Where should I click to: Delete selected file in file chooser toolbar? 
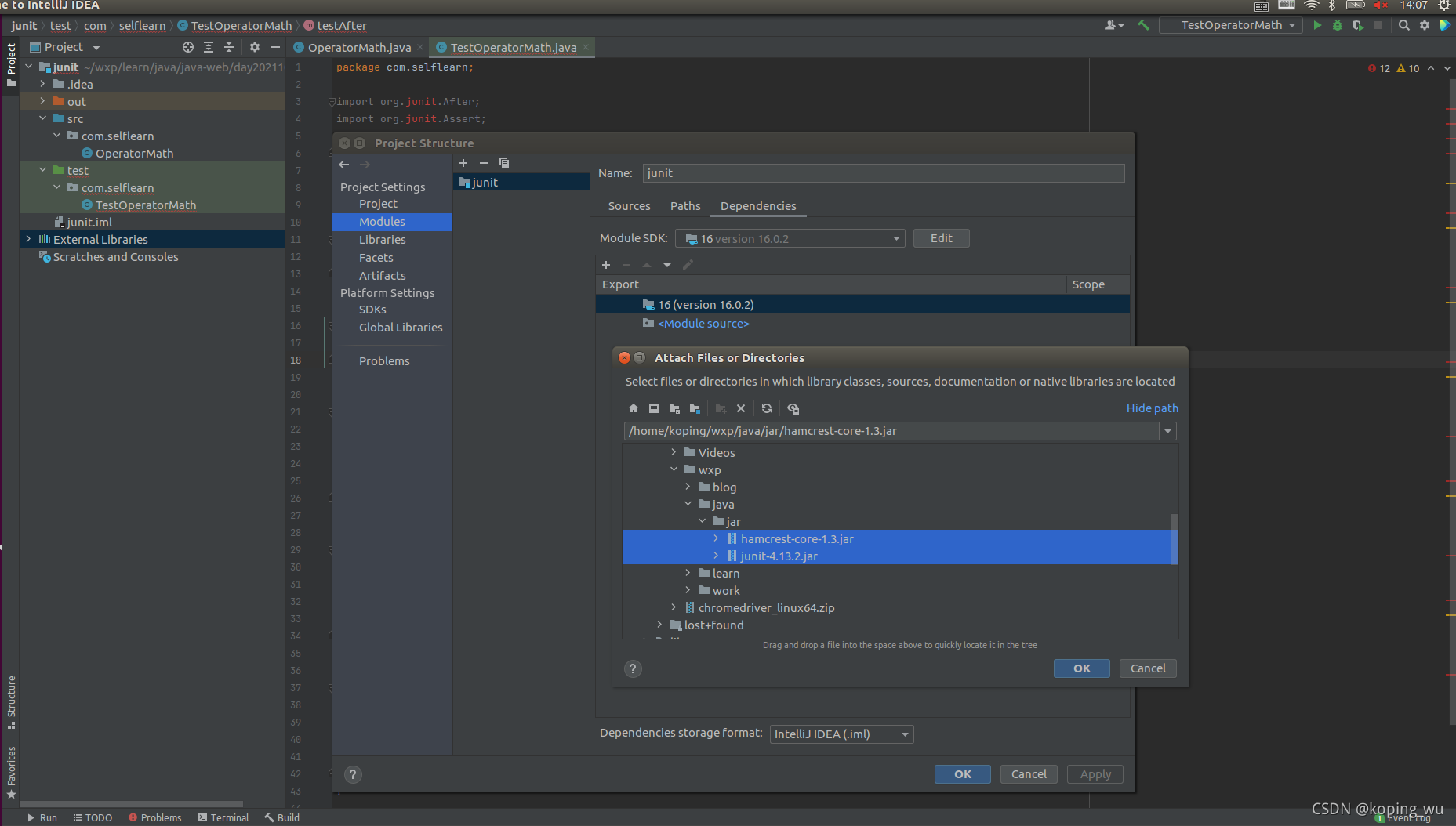point(741,408)
